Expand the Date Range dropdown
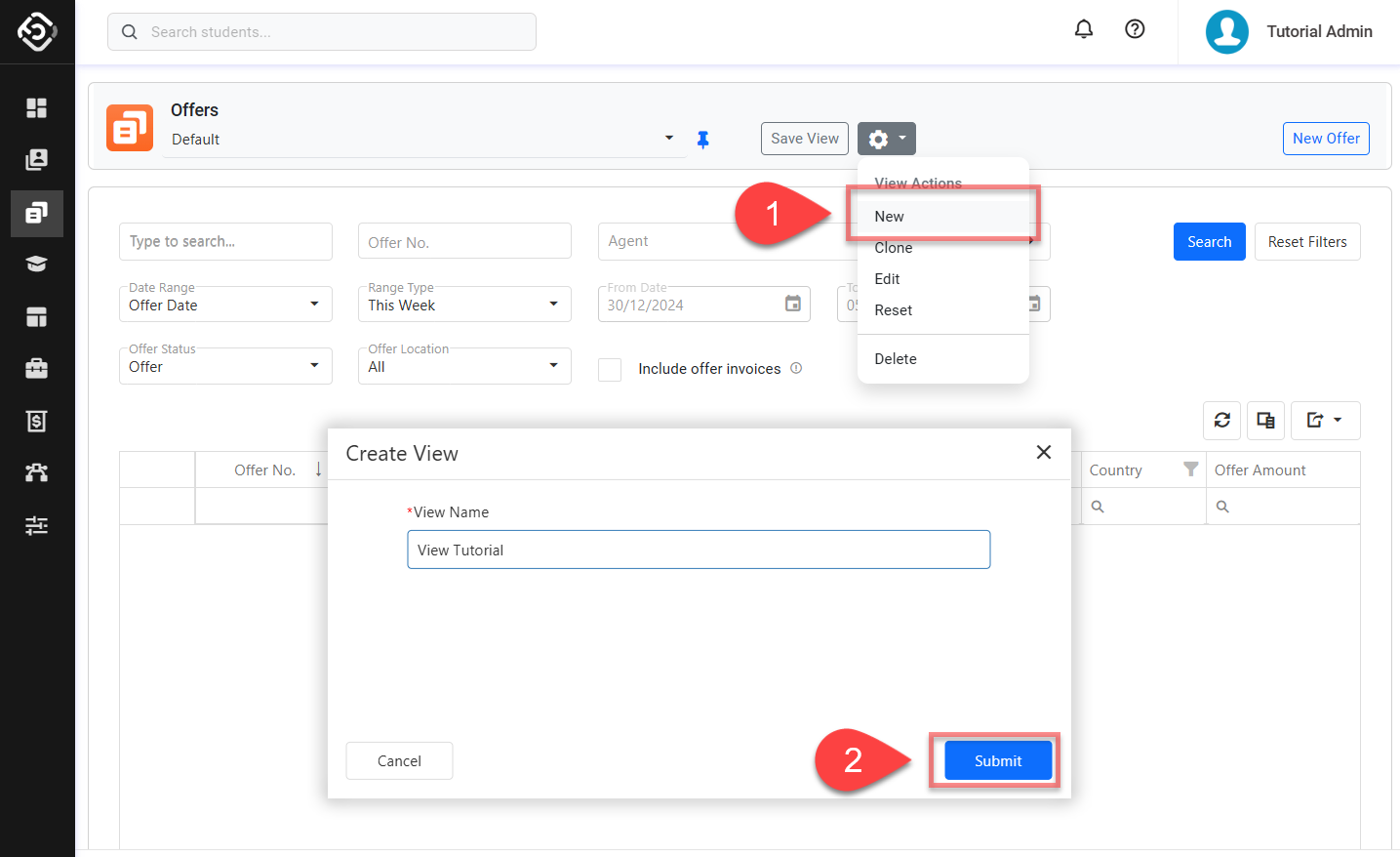 tap(225, 305)
